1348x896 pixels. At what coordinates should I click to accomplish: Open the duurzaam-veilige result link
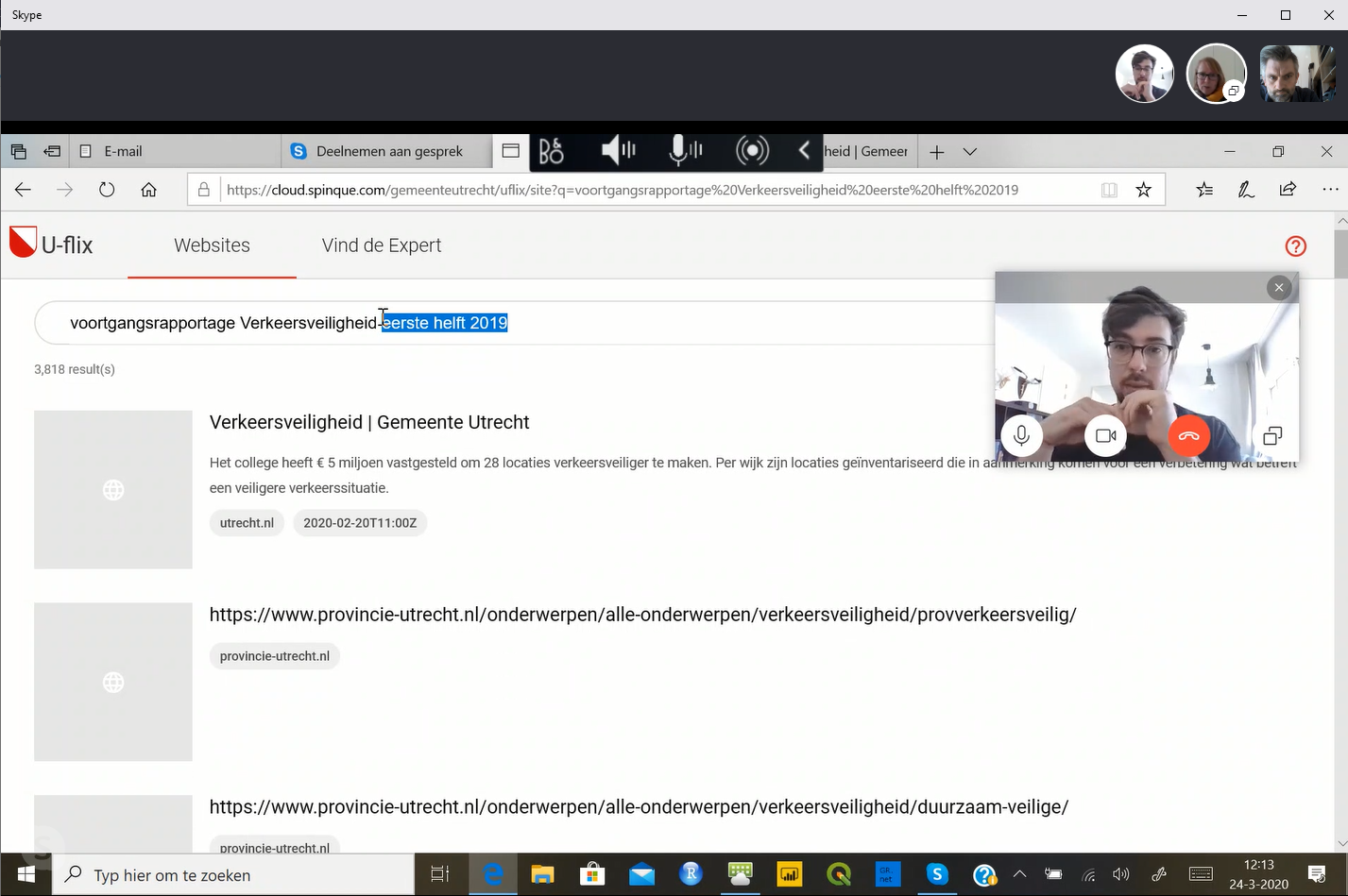pyautogui.click(x=639, y=807)
